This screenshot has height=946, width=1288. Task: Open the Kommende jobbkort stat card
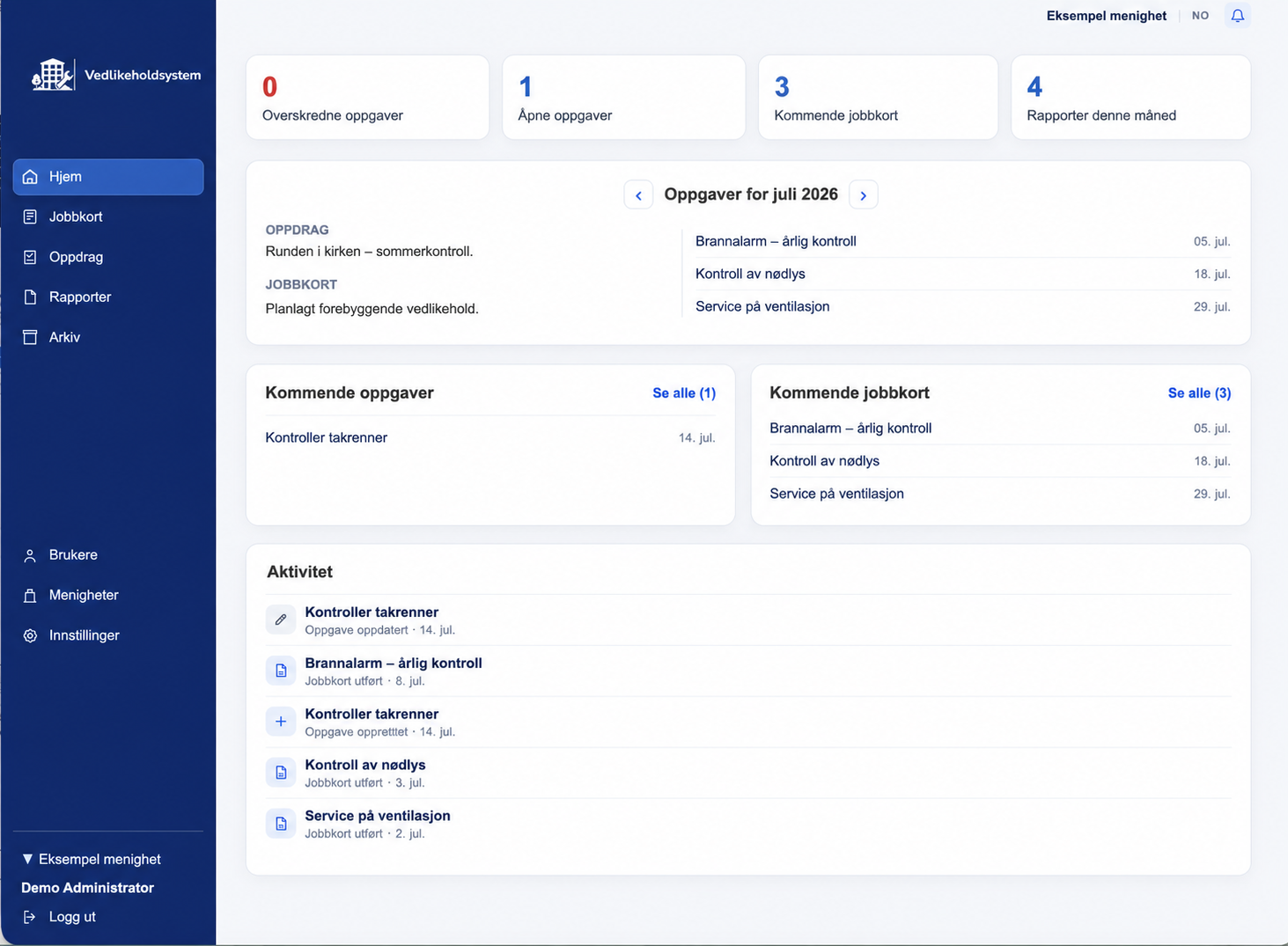(x=878, y=98)
